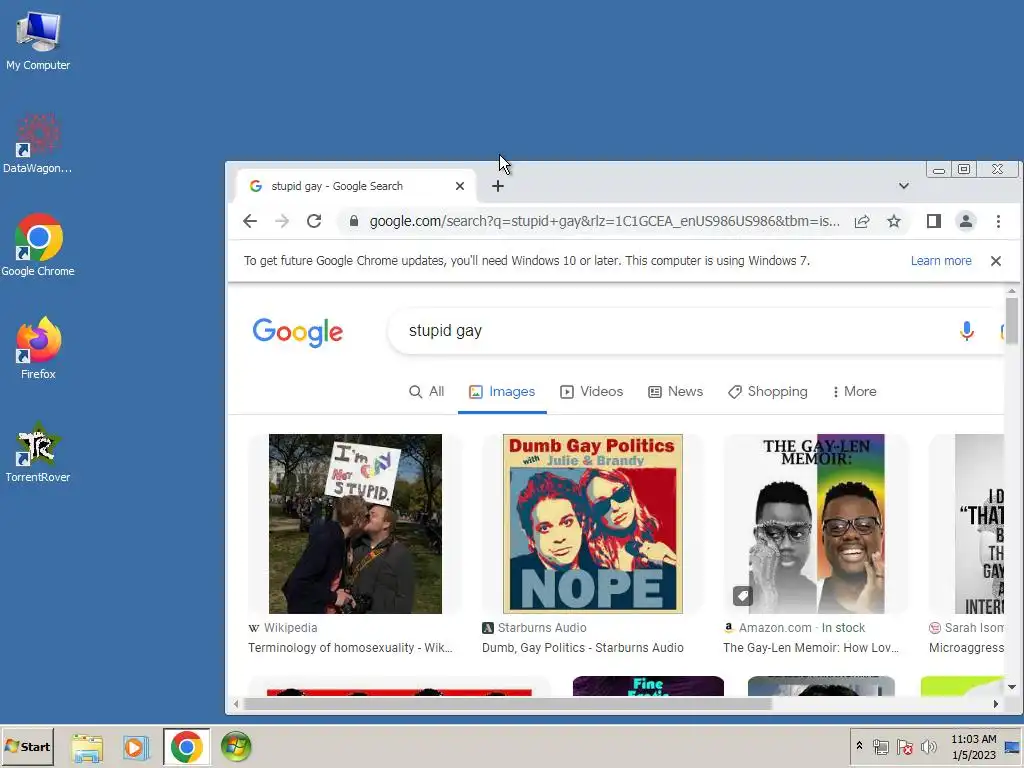
Task: Click the vertical scrollbar down arrow
Action: [1012, 687]
